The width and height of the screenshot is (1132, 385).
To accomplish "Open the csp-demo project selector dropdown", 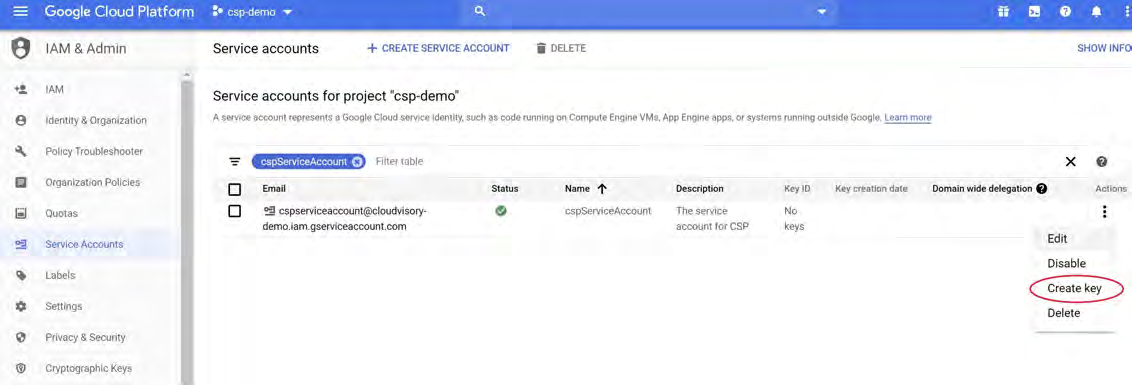I will 253,12.
